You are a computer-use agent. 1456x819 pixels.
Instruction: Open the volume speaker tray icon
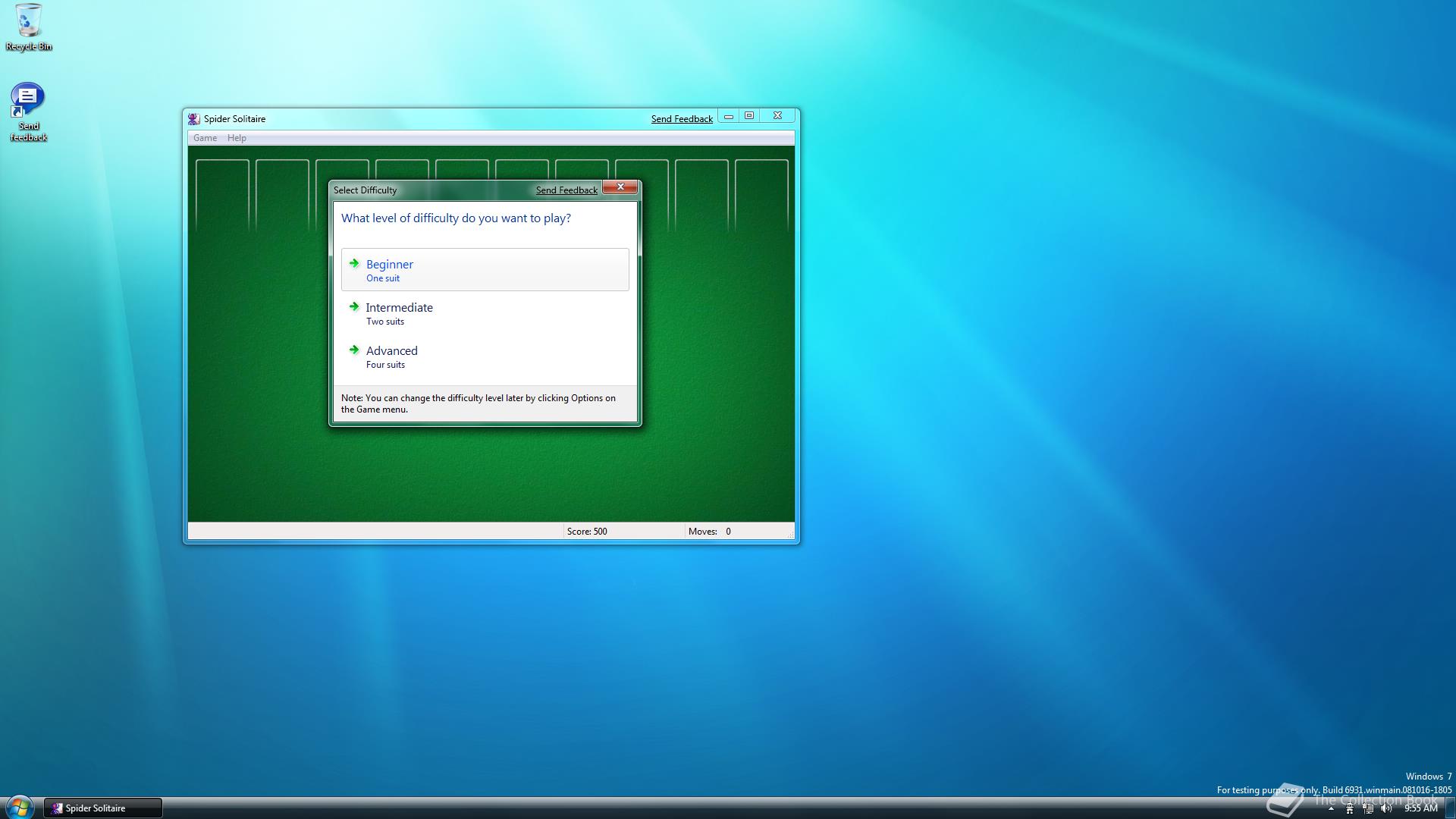pyautogui.click(x=1386, y=808)
